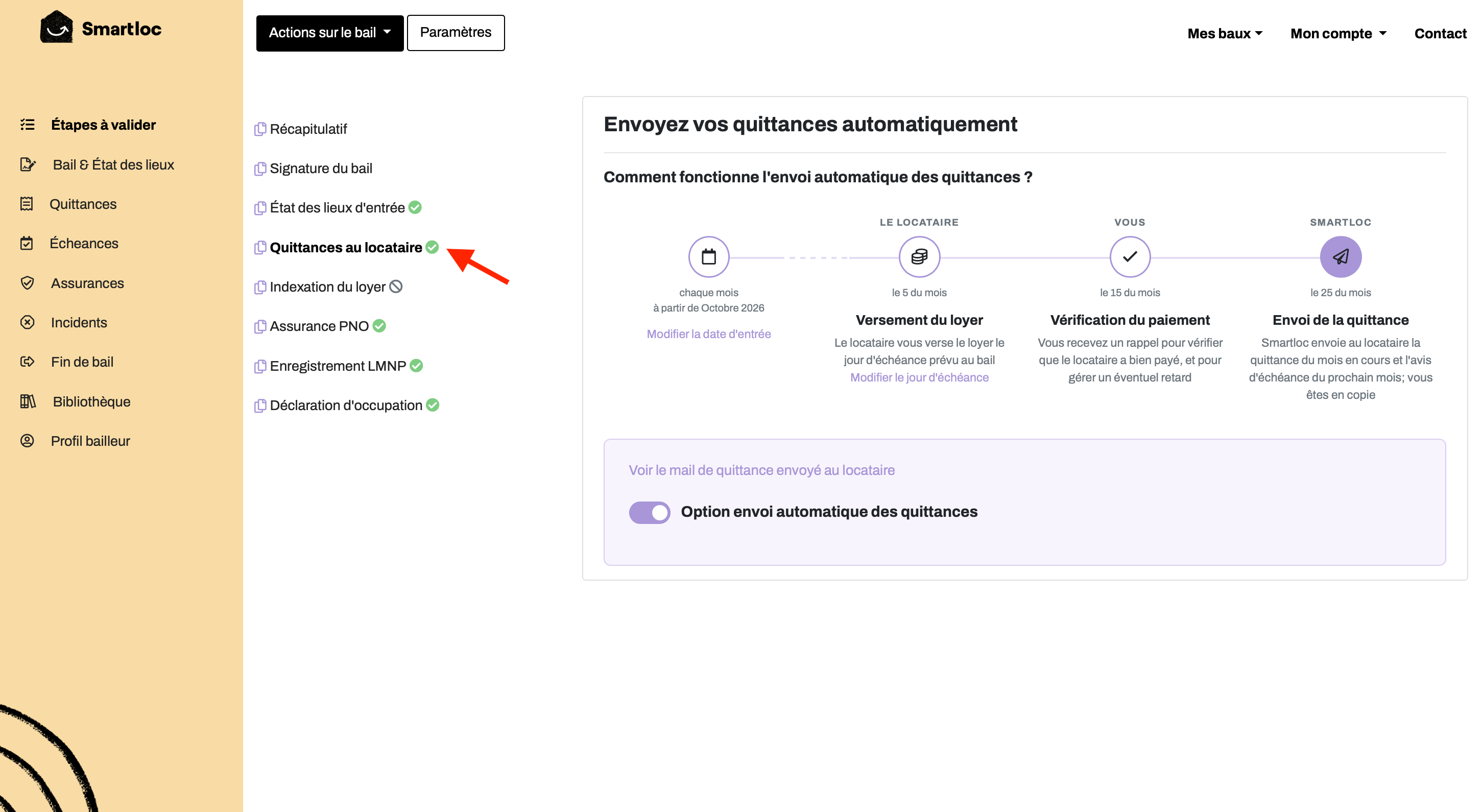Click the Assurances shield icon
Image resolution: width=1483 pixels, height=812 pixels.
tap(27, 283)
